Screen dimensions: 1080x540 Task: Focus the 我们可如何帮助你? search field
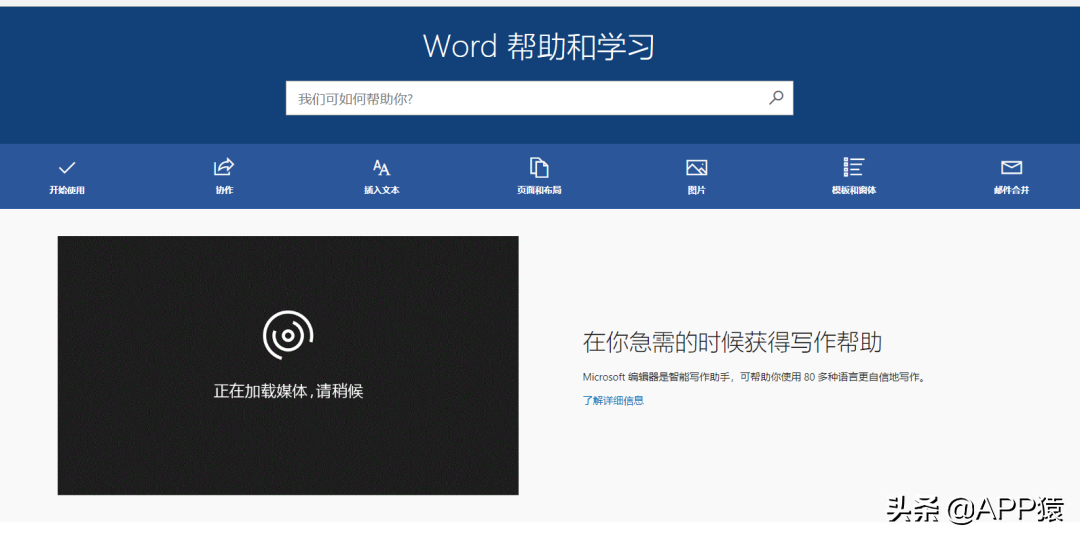[539, 98]
